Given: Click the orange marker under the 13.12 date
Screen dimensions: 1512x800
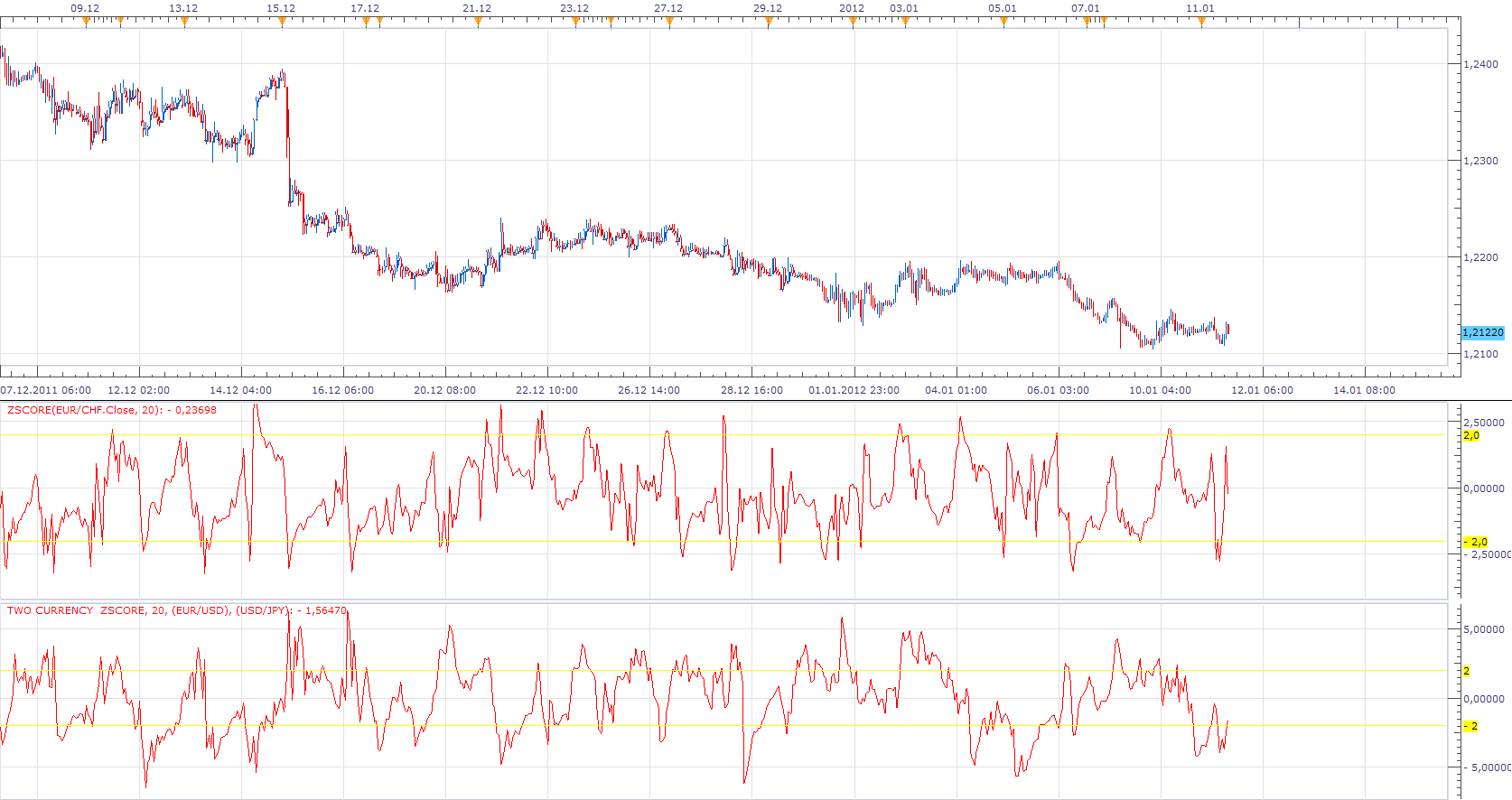Looking at the screenshot, I should click(184, 22).
